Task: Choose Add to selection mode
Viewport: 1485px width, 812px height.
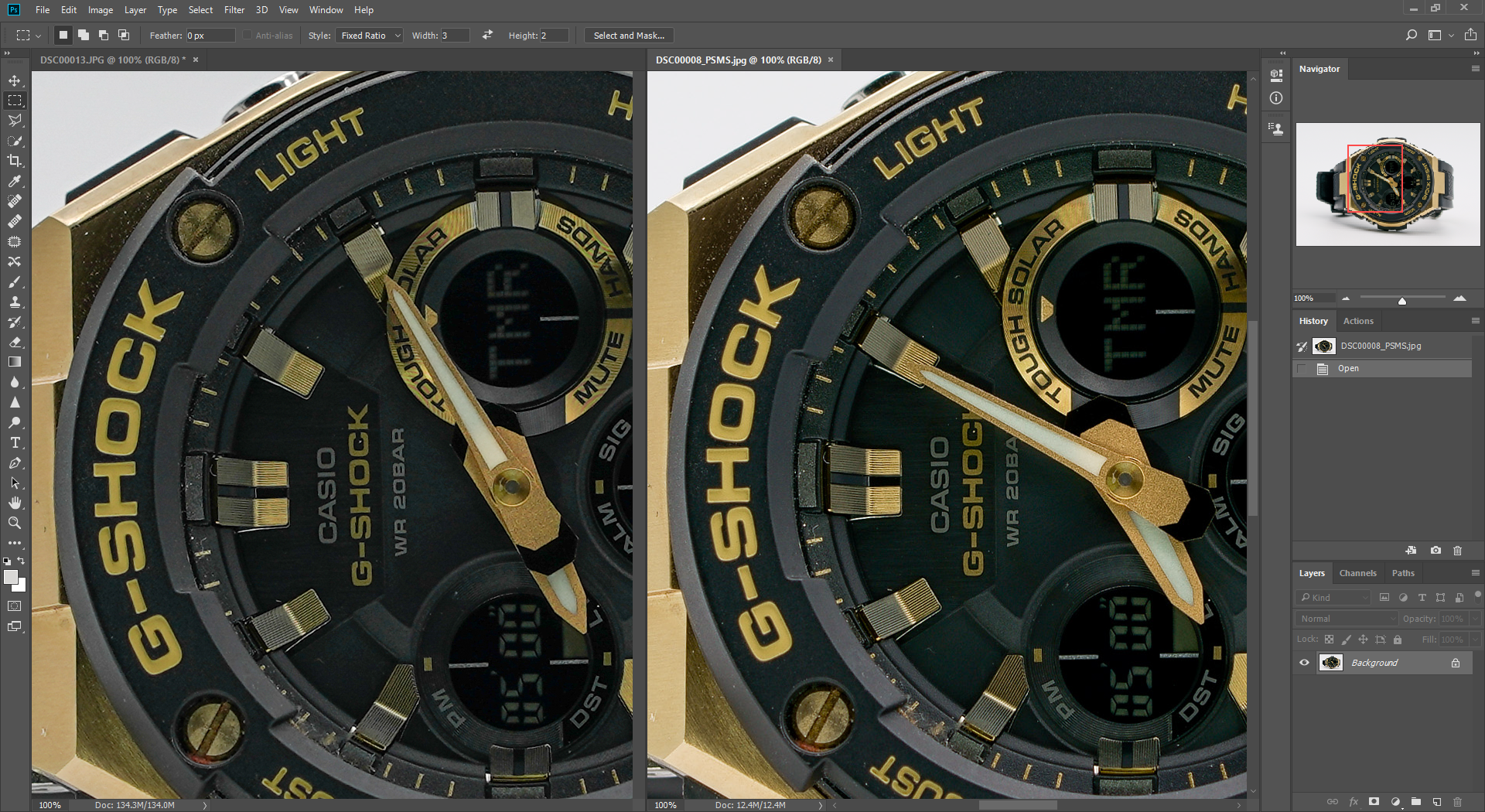Action: 84,35
